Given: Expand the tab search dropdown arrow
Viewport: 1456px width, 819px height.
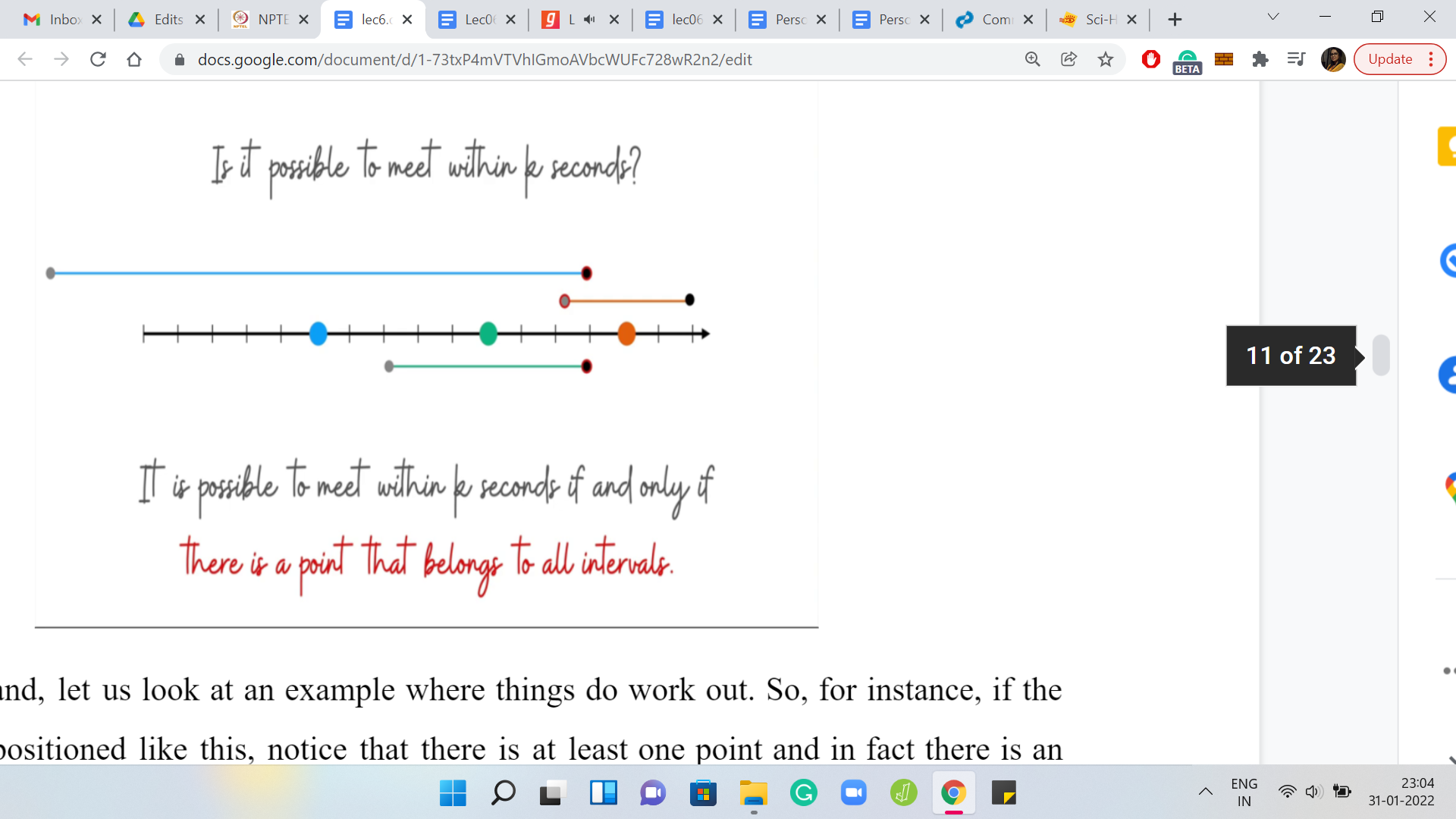Looking at the screenshot, I should pos(1273,17).
